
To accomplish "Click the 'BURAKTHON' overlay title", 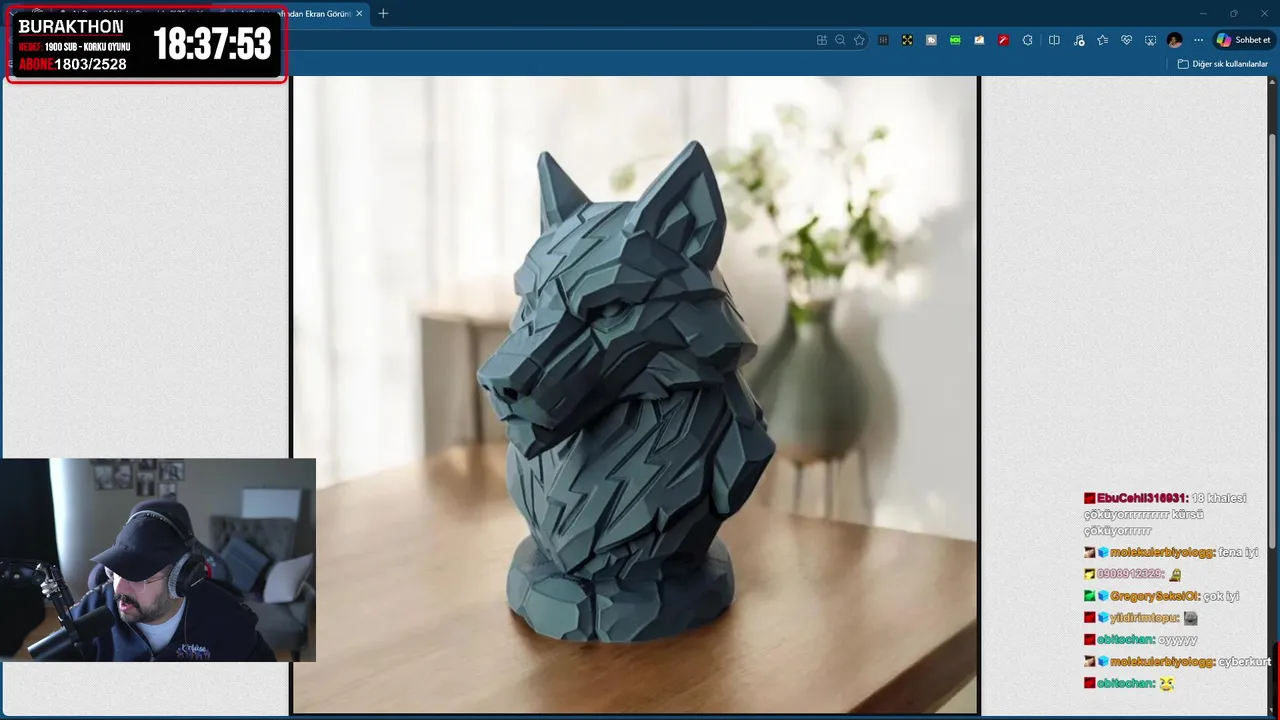I will 71,27.
